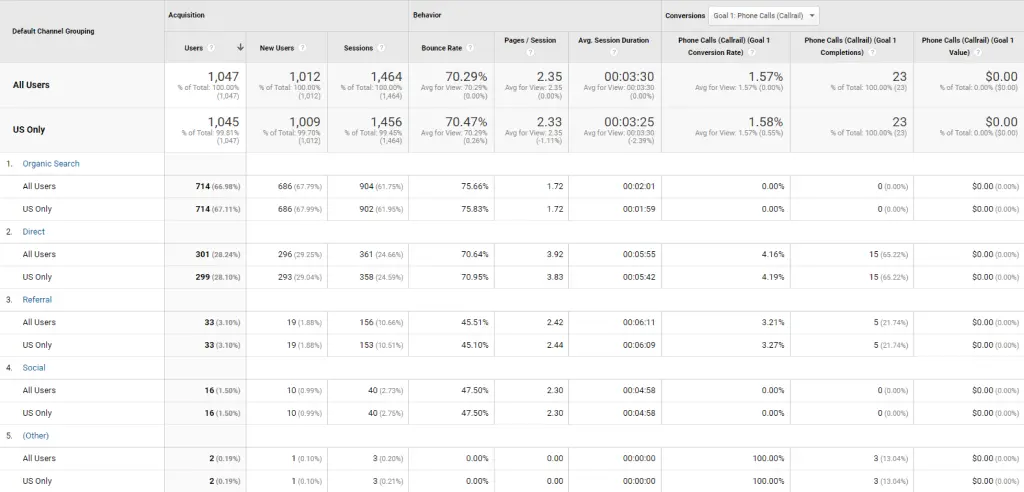Click the All Users segment summary label
Image resolution: width=1024 pixels, height=492 pixels.
click(x=31, y=84)
